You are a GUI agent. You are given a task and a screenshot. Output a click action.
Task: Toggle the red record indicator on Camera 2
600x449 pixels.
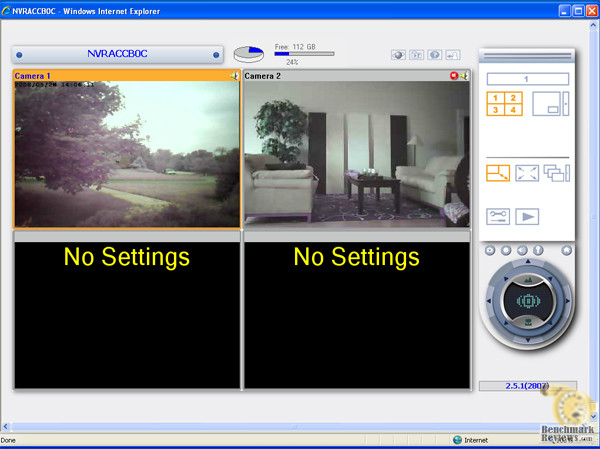pos(454,76)
